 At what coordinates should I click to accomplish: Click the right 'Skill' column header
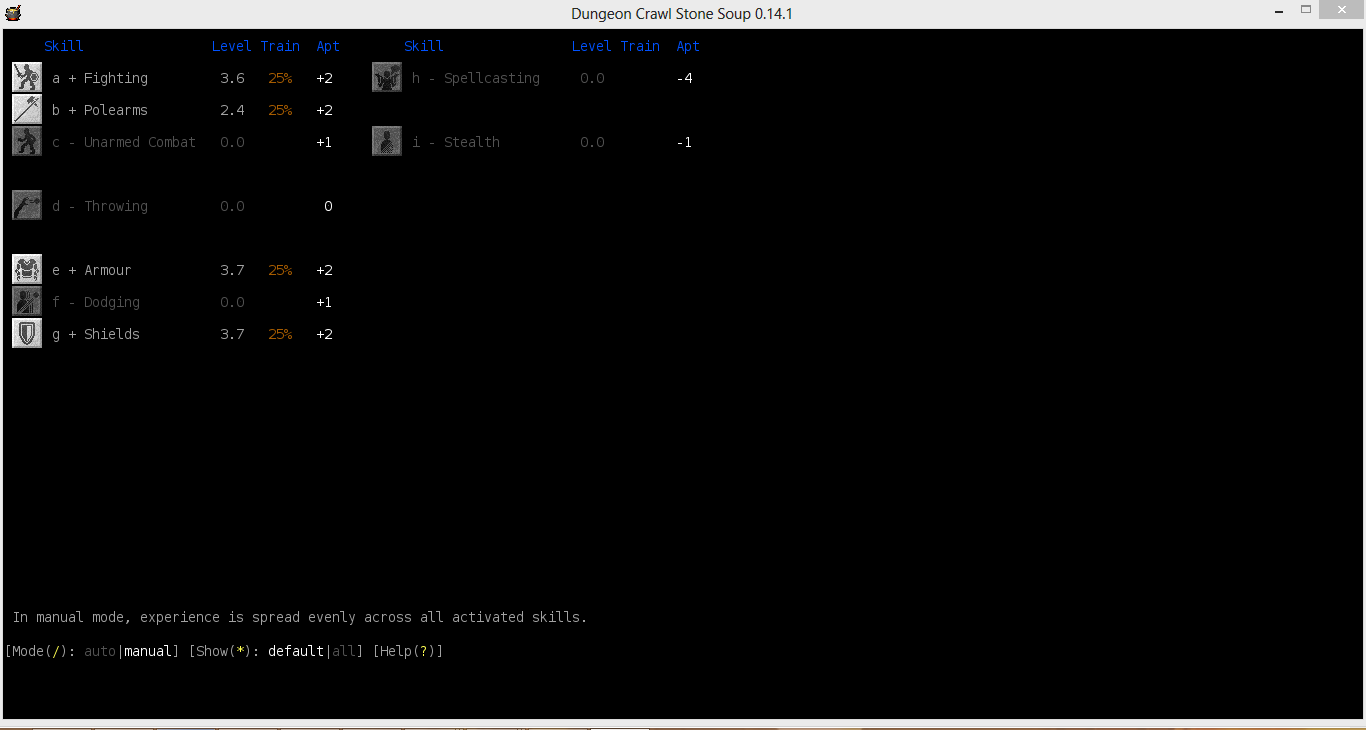[424, 46]
